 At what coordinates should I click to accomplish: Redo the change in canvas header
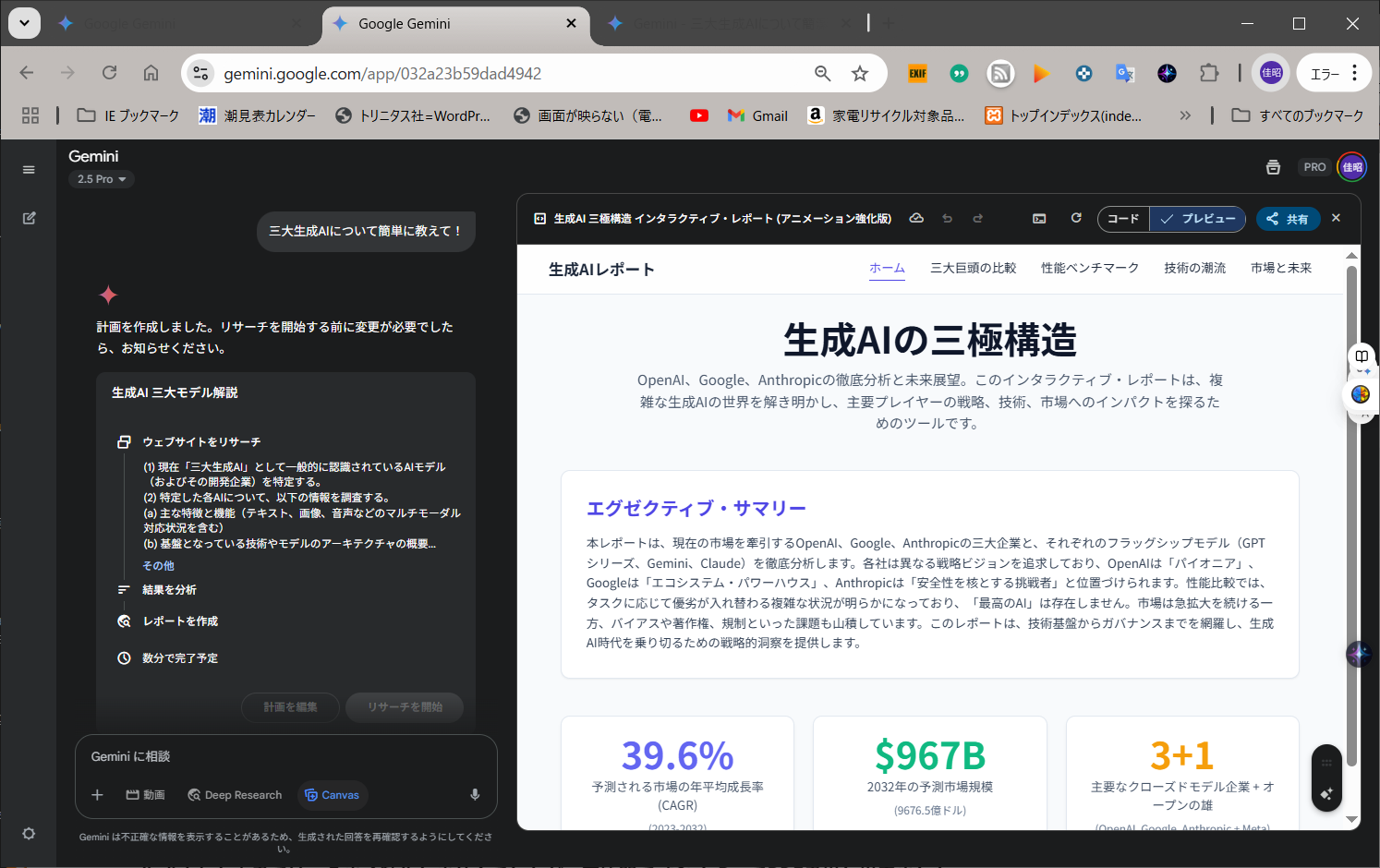[977, 218]
